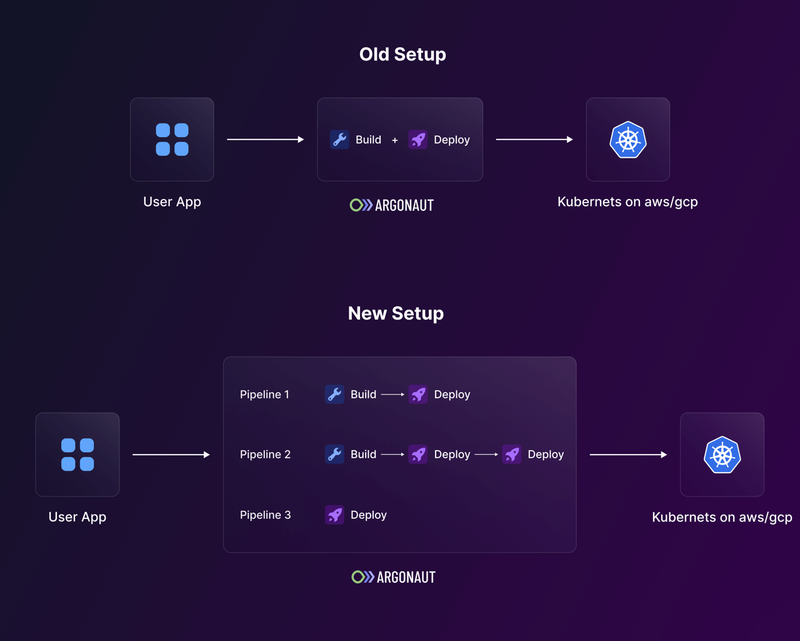
Task: Click the New Setup heading
Action: [x=396, y=313]
